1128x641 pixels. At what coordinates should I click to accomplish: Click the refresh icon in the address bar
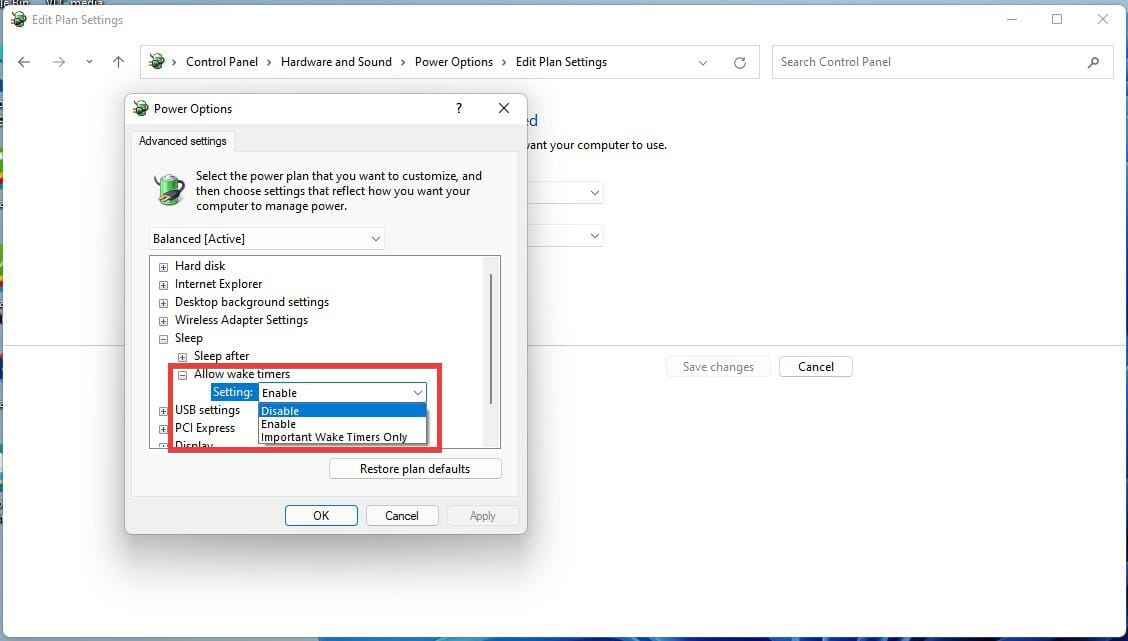[x=739, y=62]
